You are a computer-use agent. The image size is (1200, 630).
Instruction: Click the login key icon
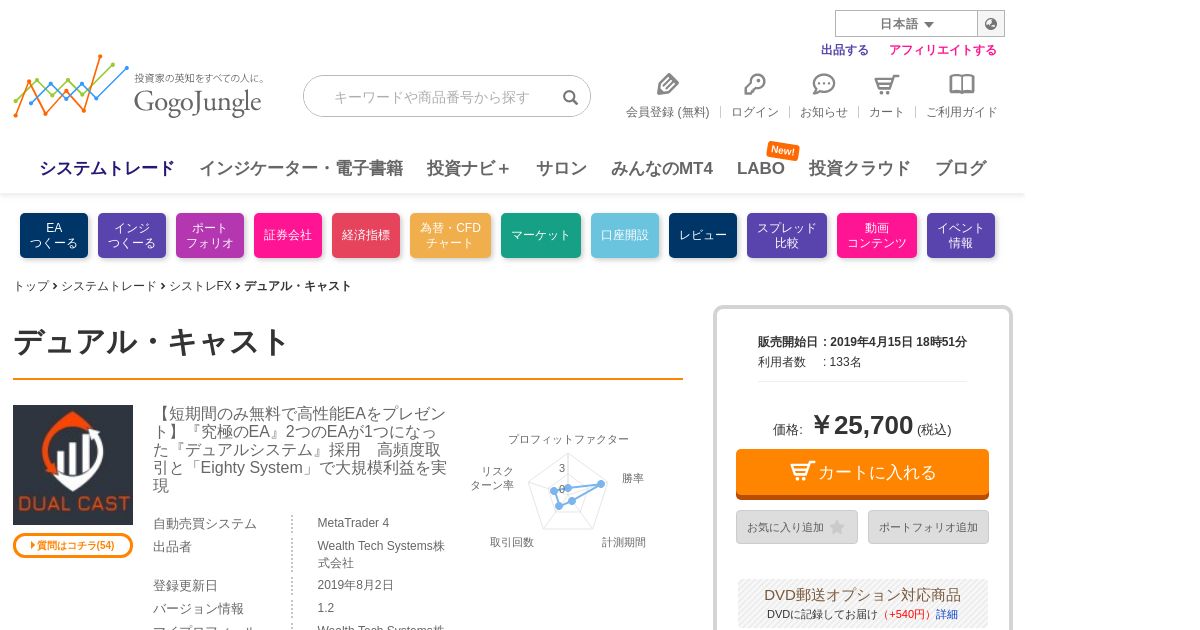(x=754, y=84)
